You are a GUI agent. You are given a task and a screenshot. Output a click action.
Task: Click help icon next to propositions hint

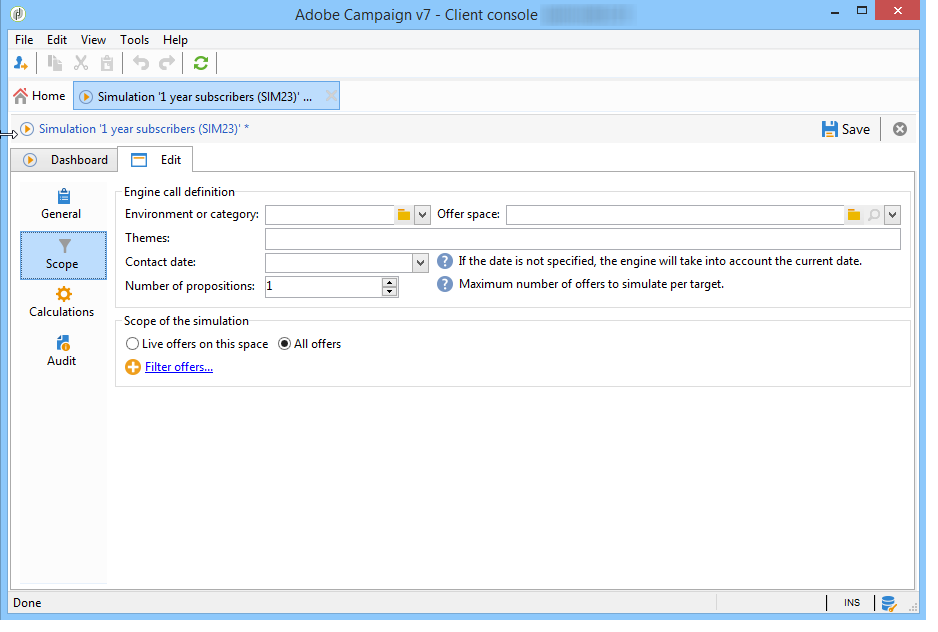tap(444, 284)
